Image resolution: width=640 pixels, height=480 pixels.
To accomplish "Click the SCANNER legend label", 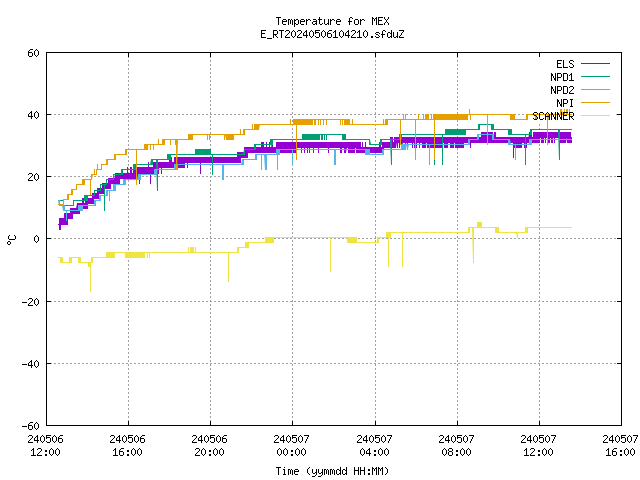I will tap(553, 116).
